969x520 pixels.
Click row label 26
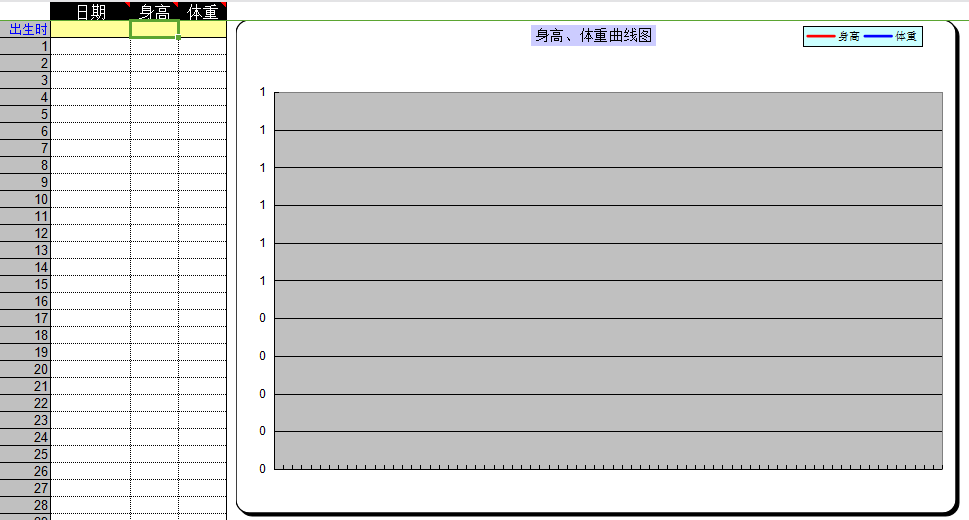tap(25, 471)
